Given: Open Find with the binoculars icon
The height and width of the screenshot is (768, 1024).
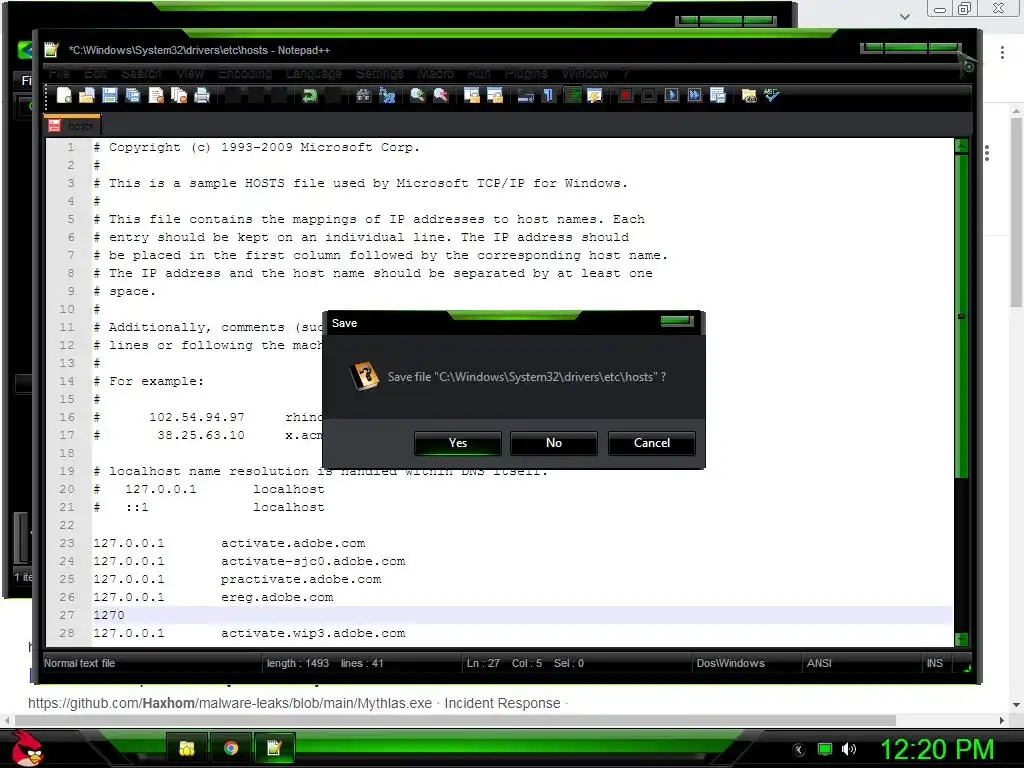Looking at the screenshot, I should [x=364, y=95].
